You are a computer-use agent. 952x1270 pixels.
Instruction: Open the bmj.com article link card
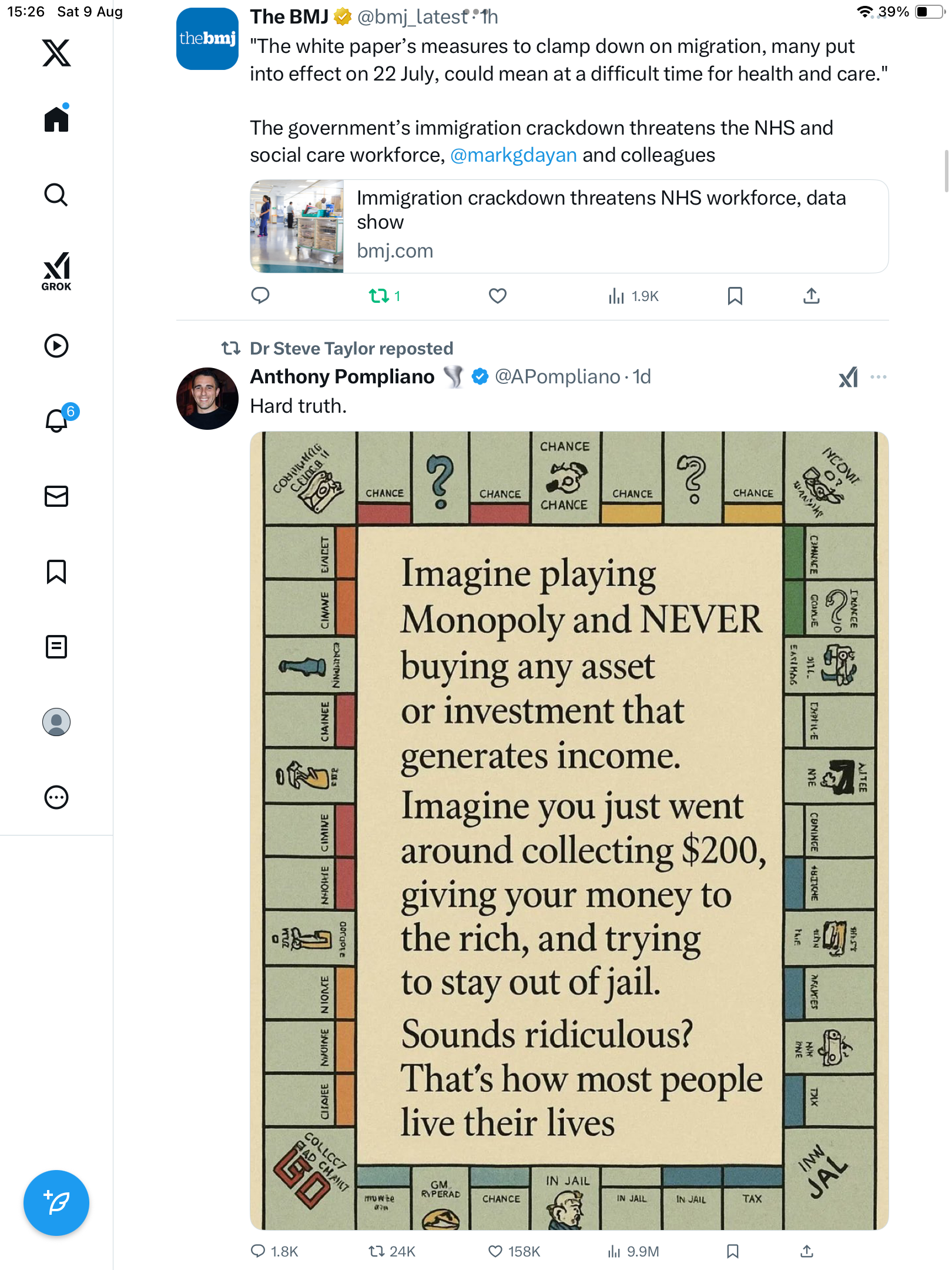tap(568, 226)
